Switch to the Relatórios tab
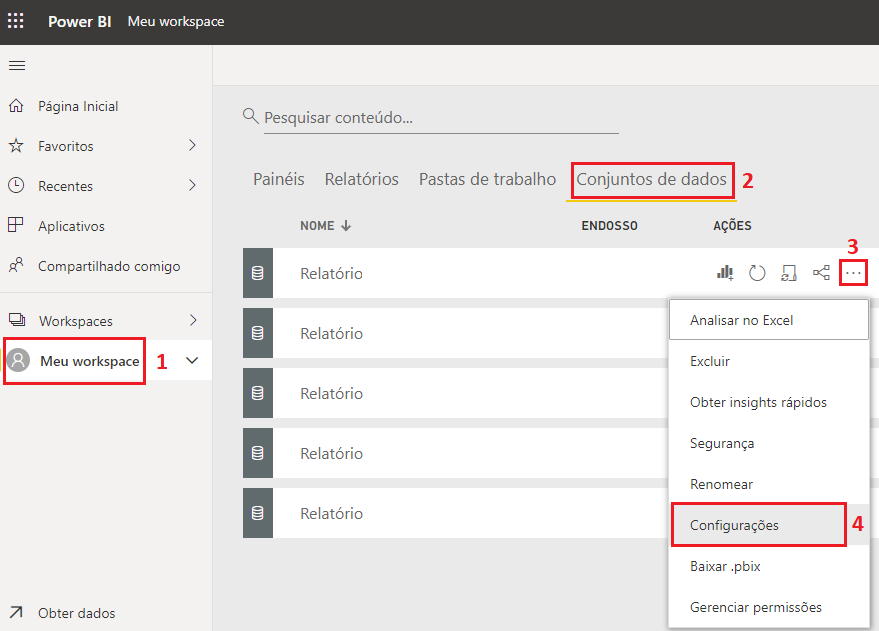Viewport: 879px width, 631px height. [361, 180]
